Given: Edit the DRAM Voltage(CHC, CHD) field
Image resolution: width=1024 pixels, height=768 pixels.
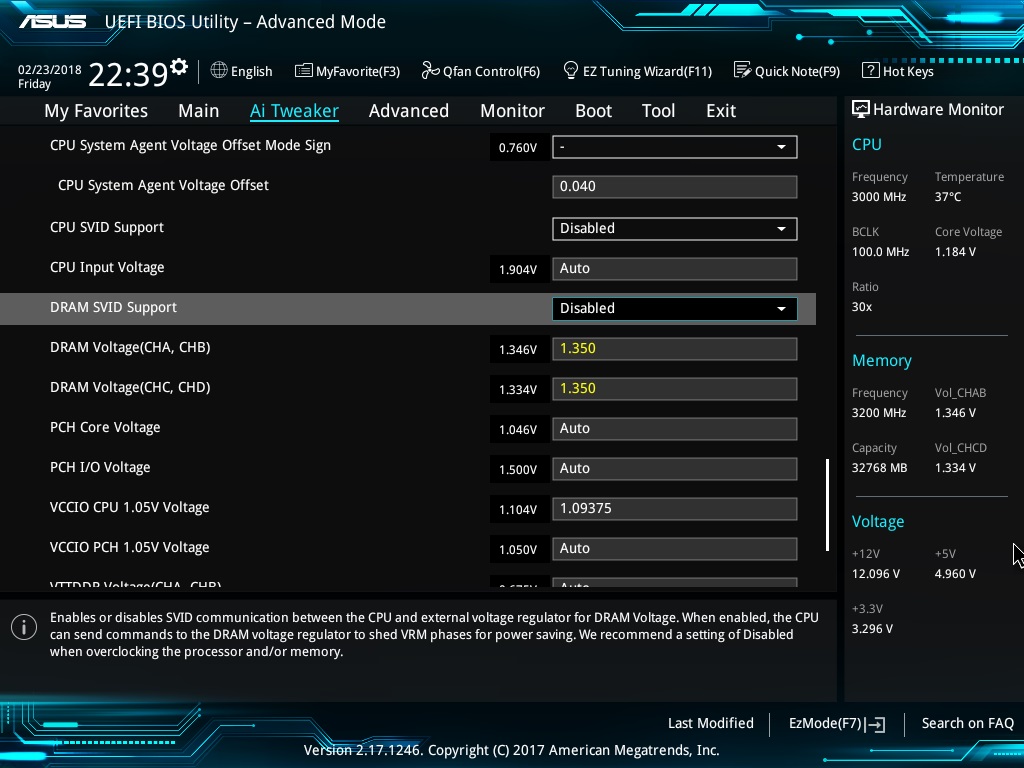Looking at the screenshot, I should (x=675, y=389).
